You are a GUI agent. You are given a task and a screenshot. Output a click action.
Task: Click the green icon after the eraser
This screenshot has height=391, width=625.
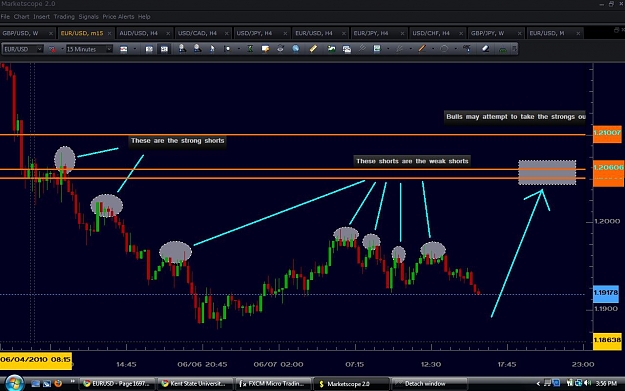pos(503,49)
